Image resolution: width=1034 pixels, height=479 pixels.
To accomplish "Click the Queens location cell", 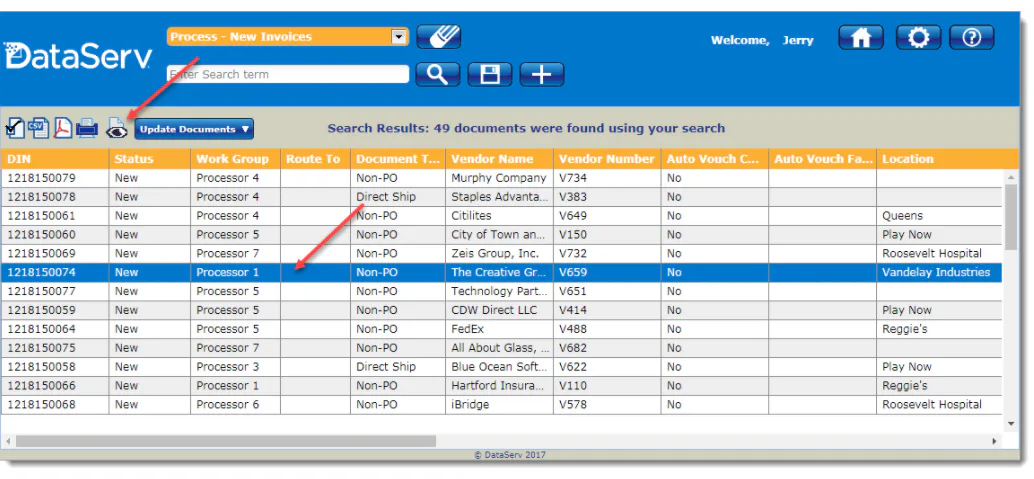I will (x=939, y=216).
